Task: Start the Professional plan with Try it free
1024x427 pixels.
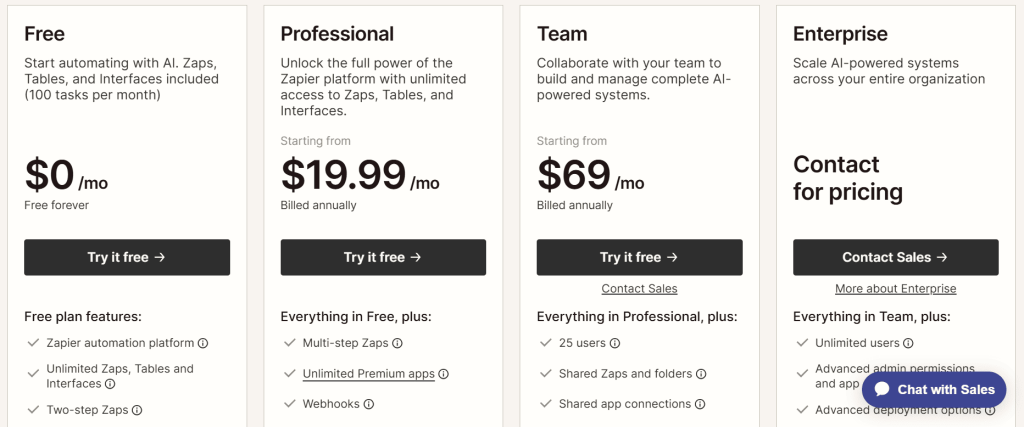Action: [x=383, y=257]
